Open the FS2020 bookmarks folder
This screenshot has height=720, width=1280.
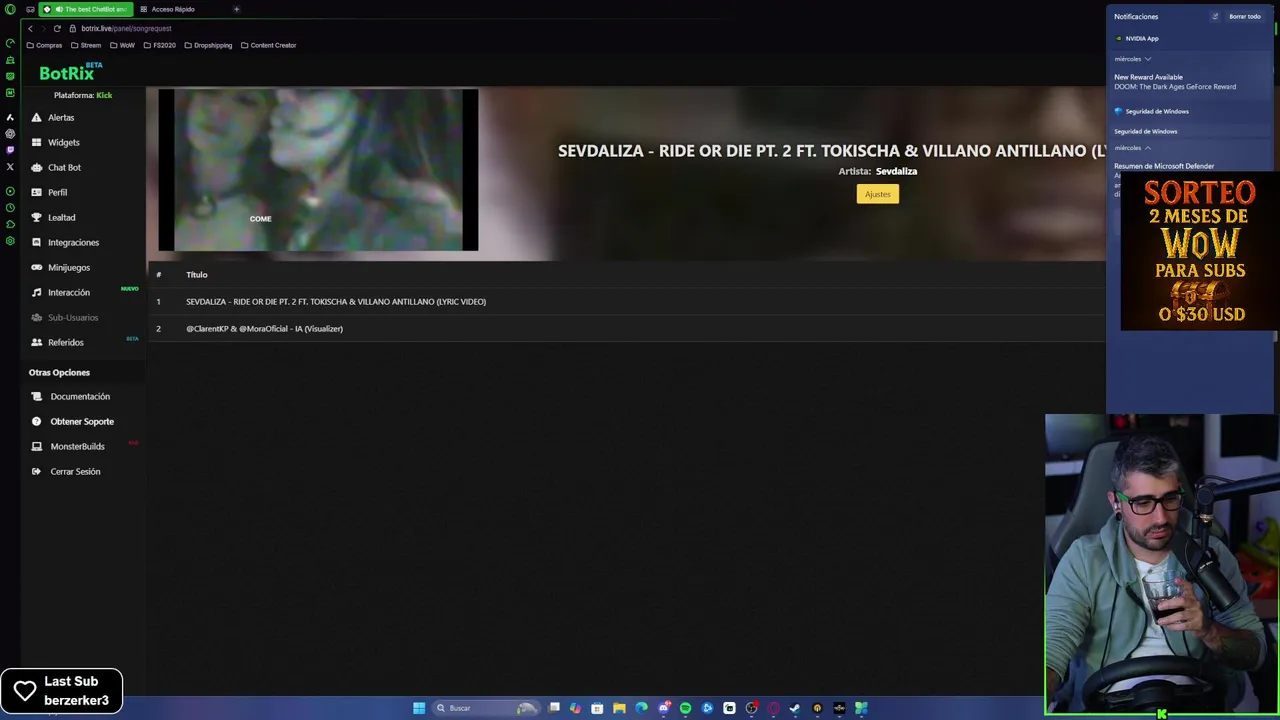coord(160,45)
